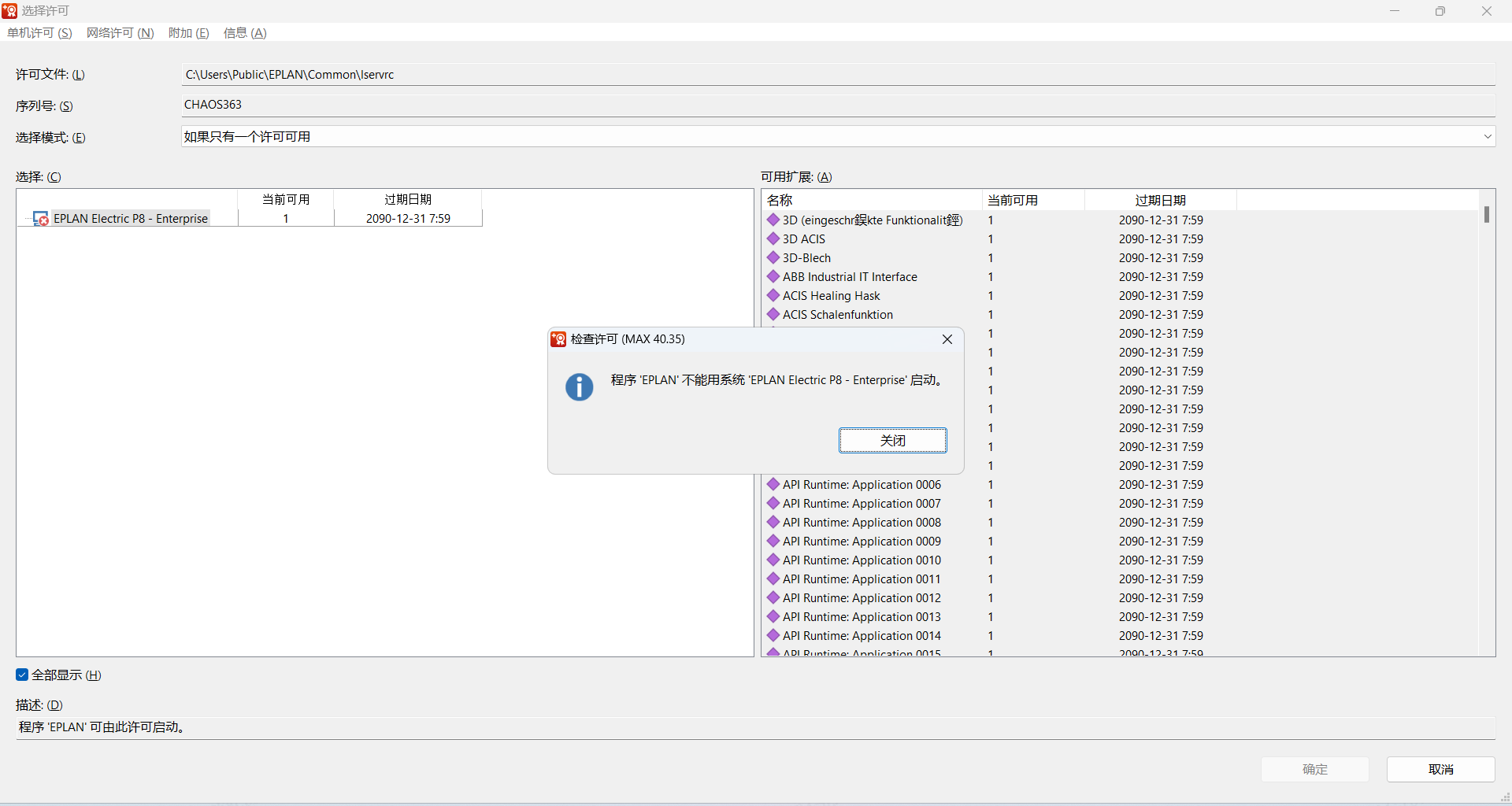The width and height of the screenshot is (1512, 806).
Task: Click the diamond icon beside 3D-Blech
Action: [x=773, y=257]
